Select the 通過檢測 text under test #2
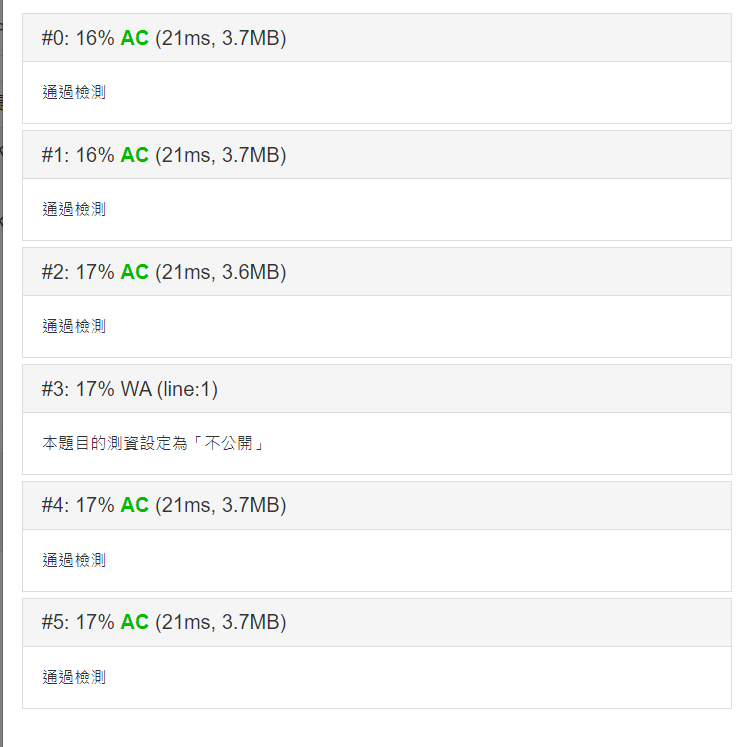This screenshot has height=747, width=746. pyautogui.click(x=74, y=327)
